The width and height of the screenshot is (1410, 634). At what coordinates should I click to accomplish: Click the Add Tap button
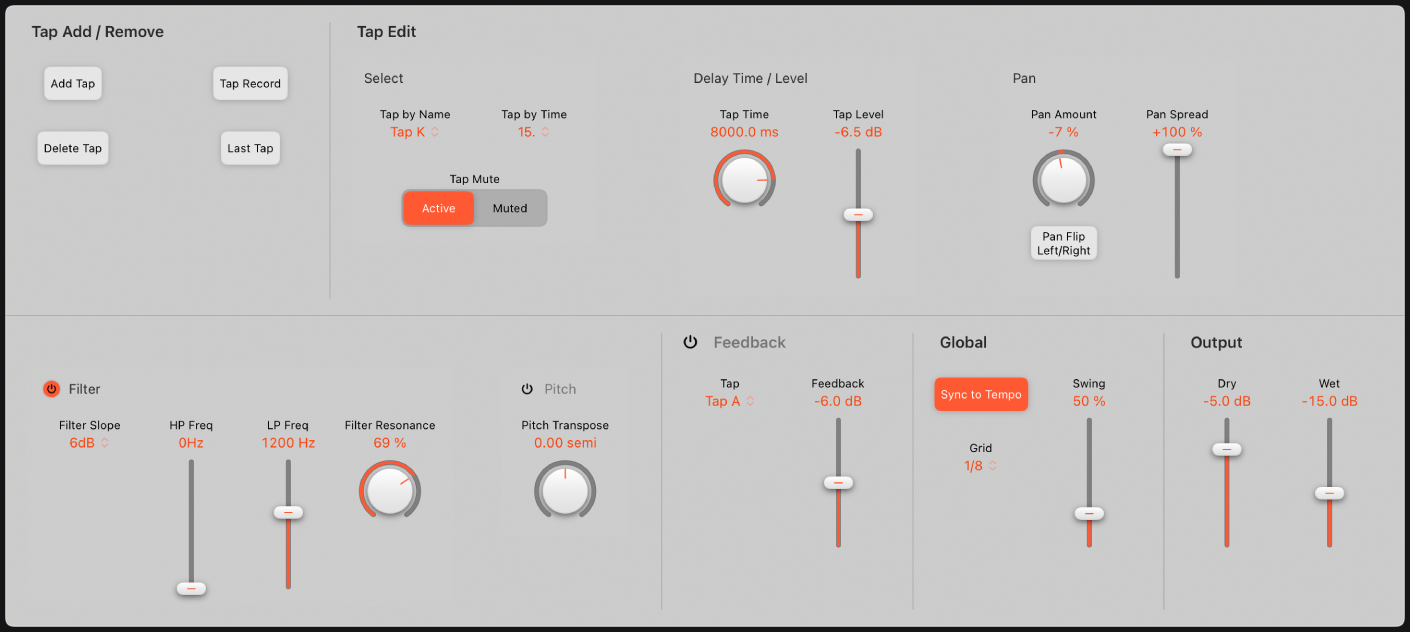tap(72, 83)
